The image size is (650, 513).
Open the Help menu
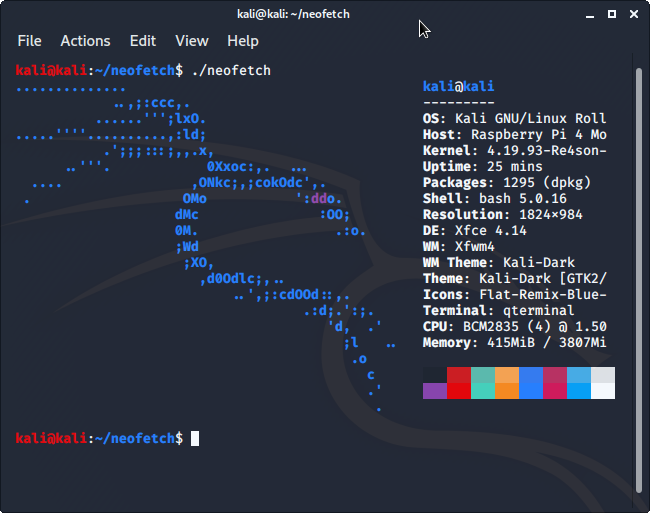(243, 41)
